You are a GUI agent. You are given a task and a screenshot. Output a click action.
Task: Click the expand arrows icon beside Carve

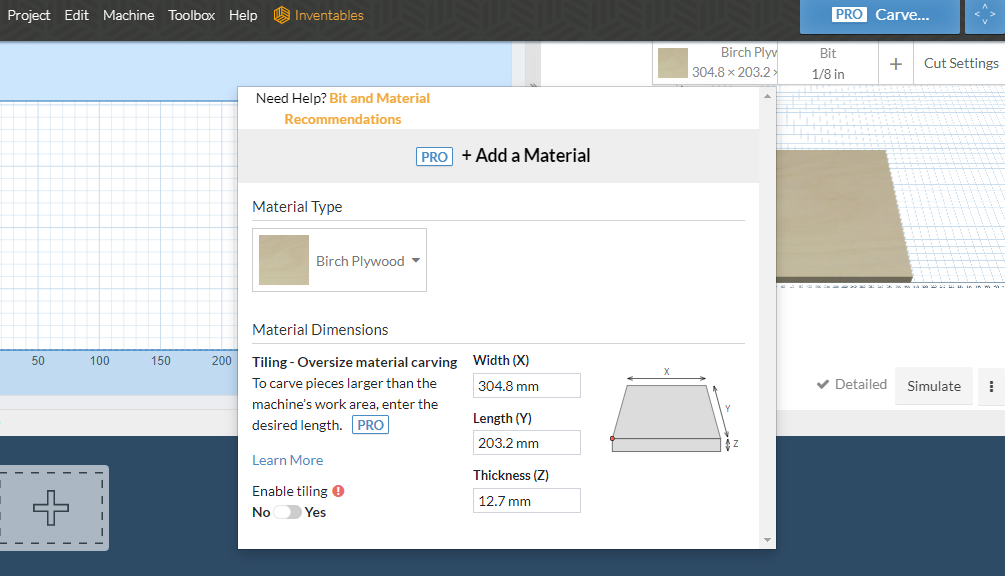[x=985, y=15]
